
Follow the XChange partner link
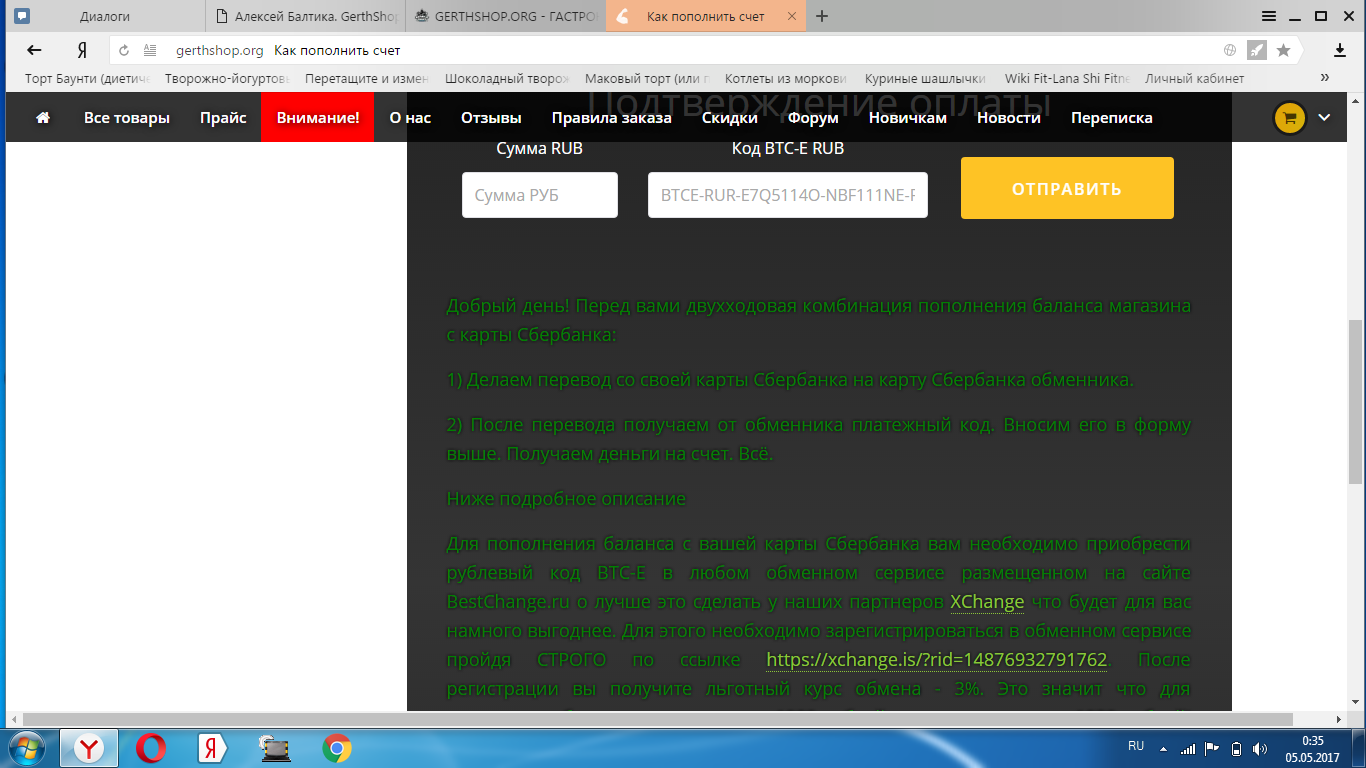(986, 602)
